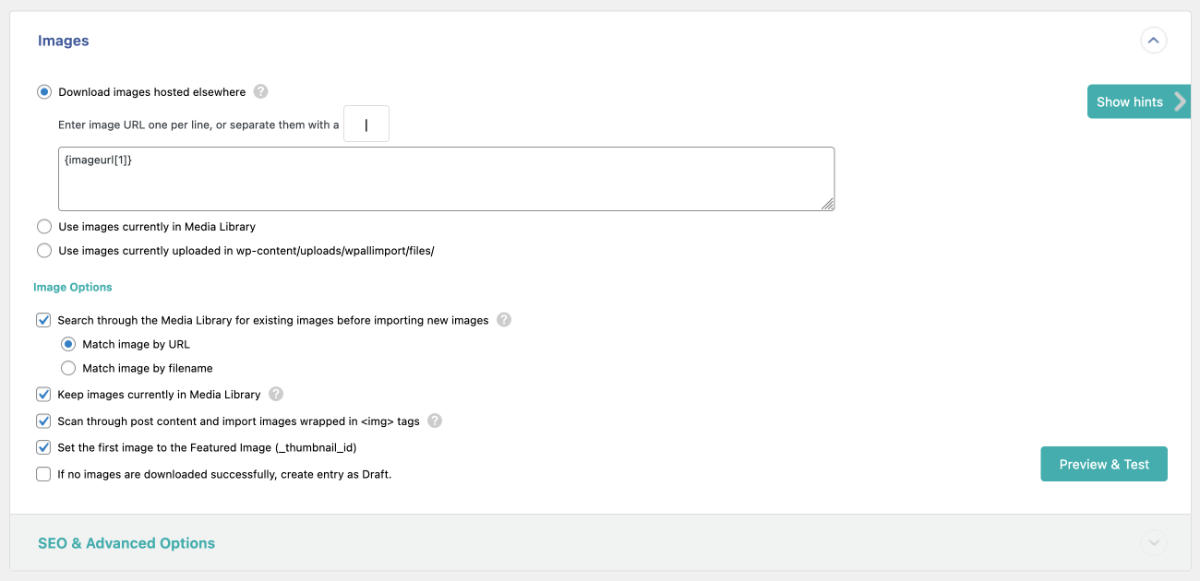This screenshot has height=581, width=1200.
Task: Select Download images hosted elsewhere
Action: tap(44, 92)
